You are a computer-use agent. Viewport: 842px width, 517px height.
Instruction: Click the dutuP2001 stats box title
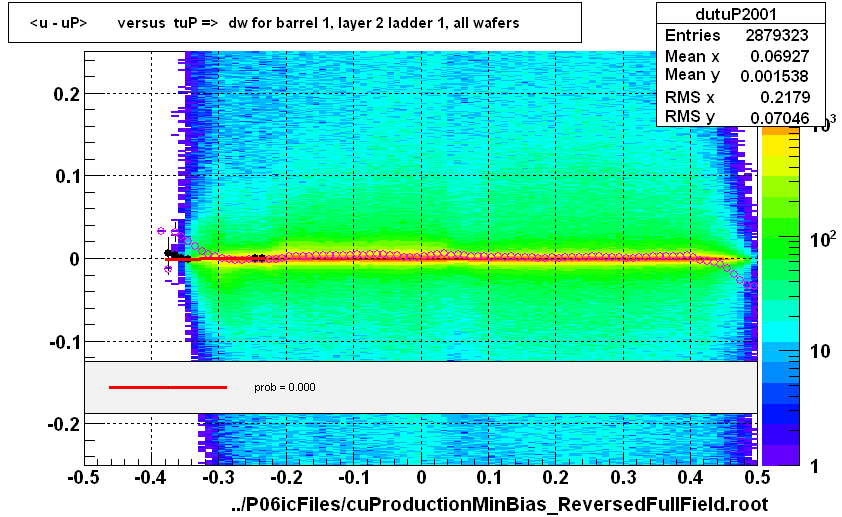pyautogui.click(x=736, y=14)
